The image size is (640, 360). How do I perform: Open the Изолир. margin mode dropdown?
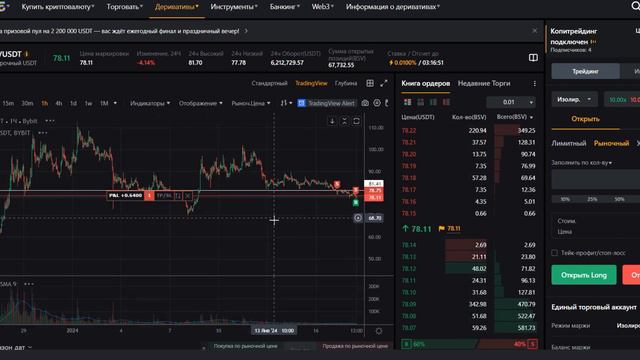(574, 100)
